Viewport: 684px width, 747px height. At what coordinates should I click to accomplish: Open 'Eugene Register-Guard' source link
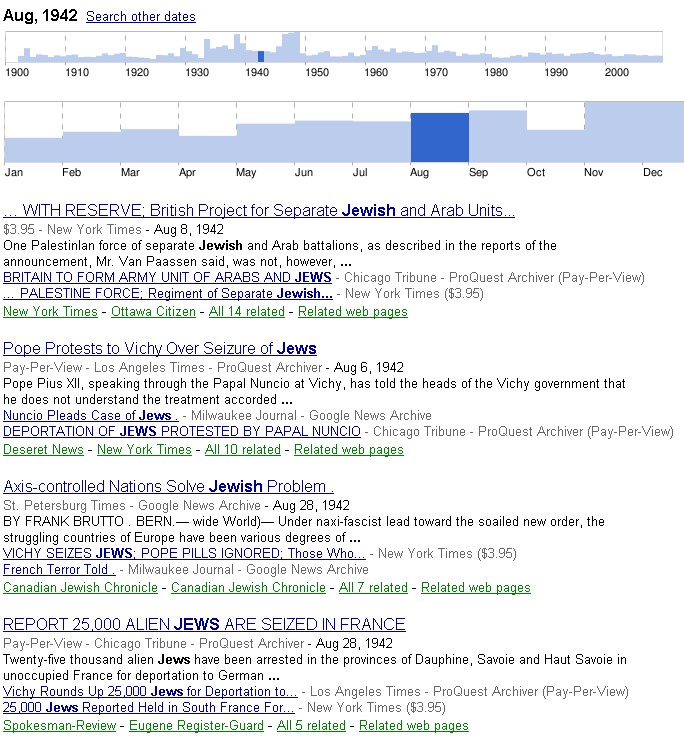(196, 726)
